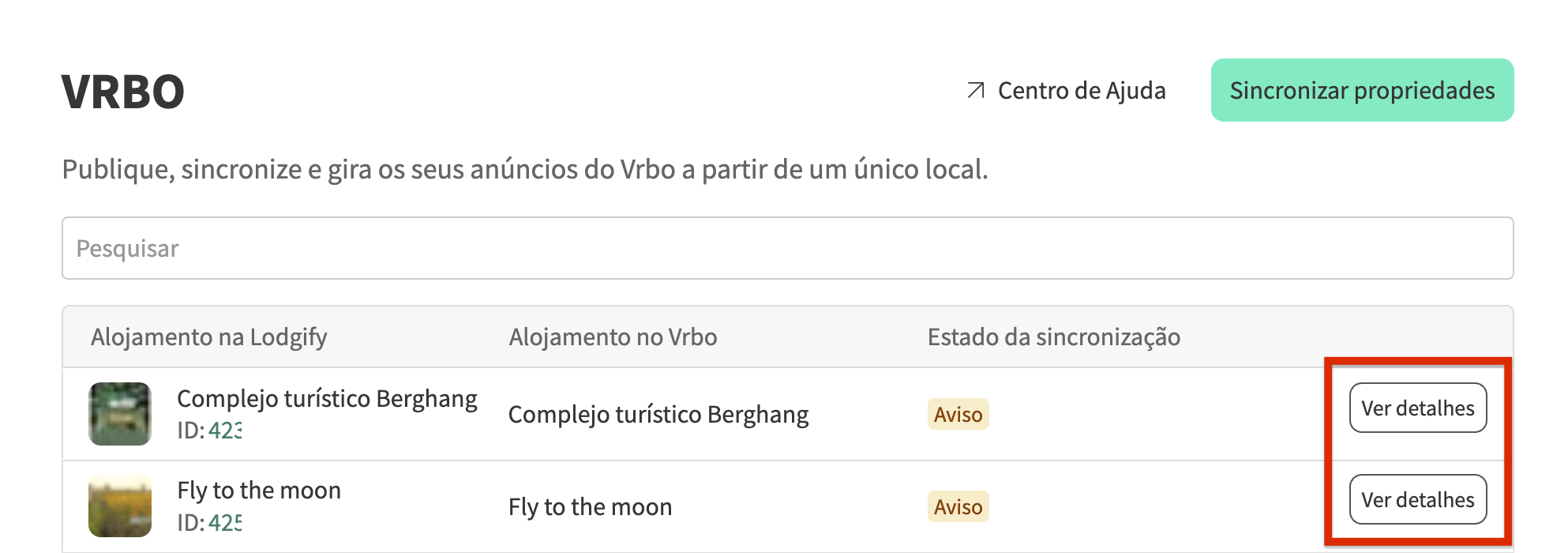Open Ver detalhes for Complejo turístico Berghang
The height and width of the screenshot is (553, 1568).
(x=1417, y=408)
